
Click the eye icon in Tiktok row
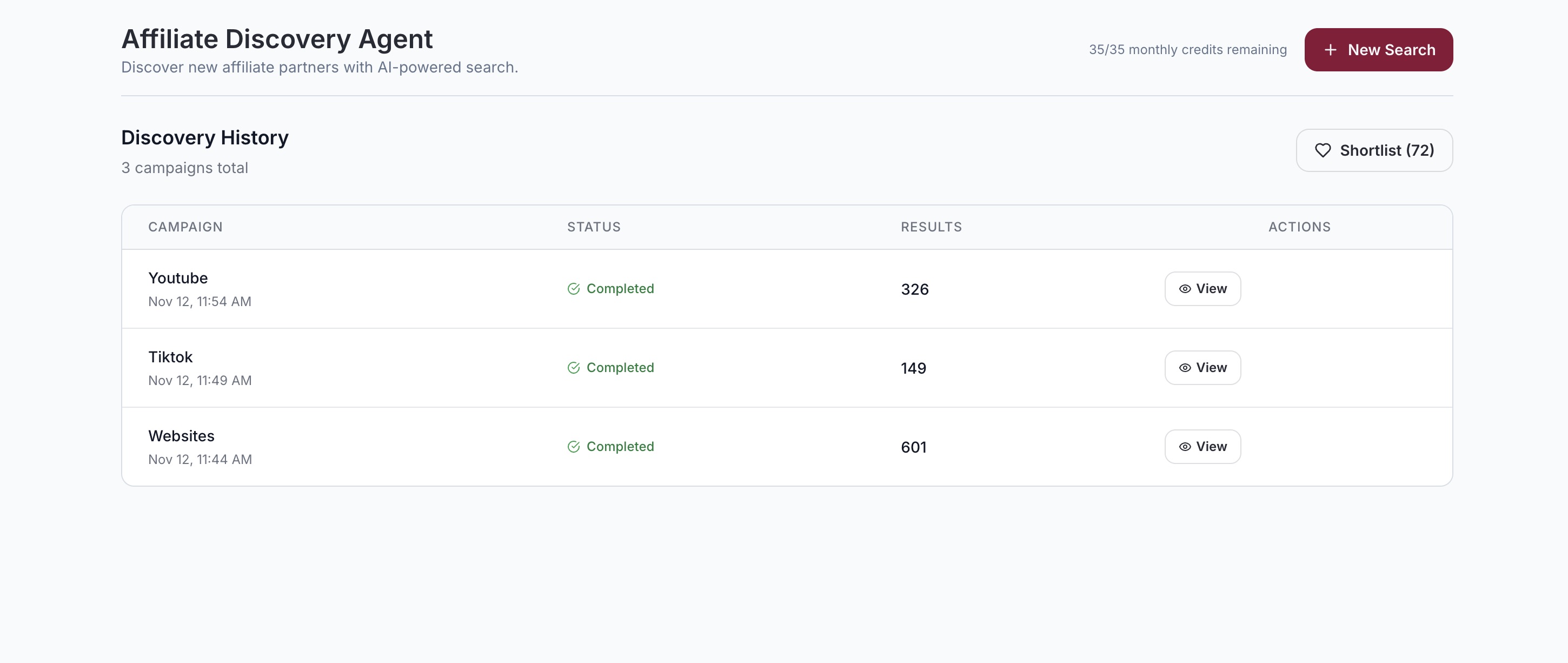pyautogui.click(x=1185, y=368)
